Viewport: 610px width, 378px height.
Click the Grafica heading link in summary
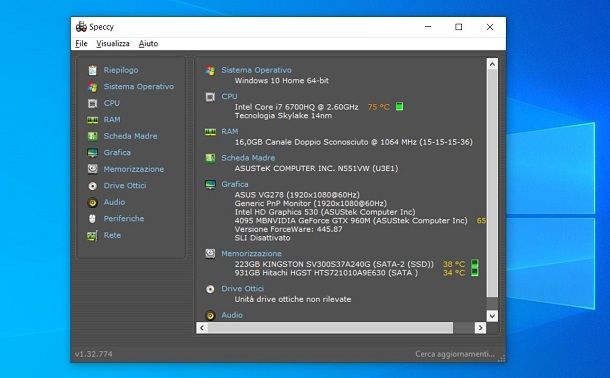pyautogui.click(x=235, y=184)
